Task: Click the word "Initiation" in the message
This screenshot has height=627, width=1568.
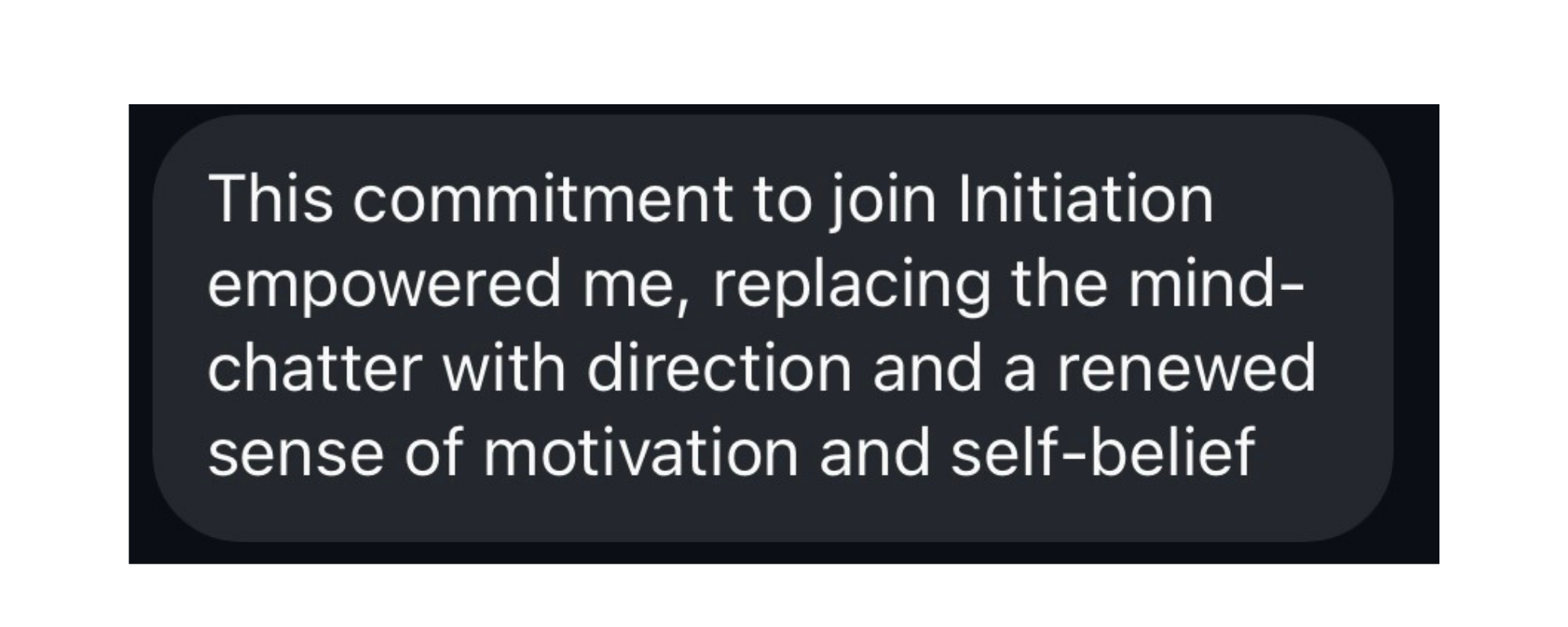Action: point(1086,199)
